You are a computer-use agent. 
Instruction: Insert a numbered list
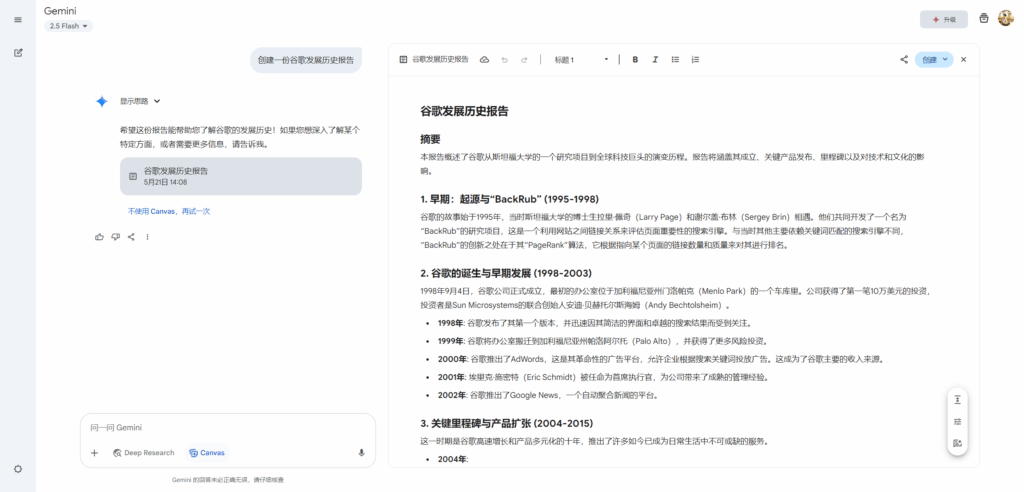point(696,59)
